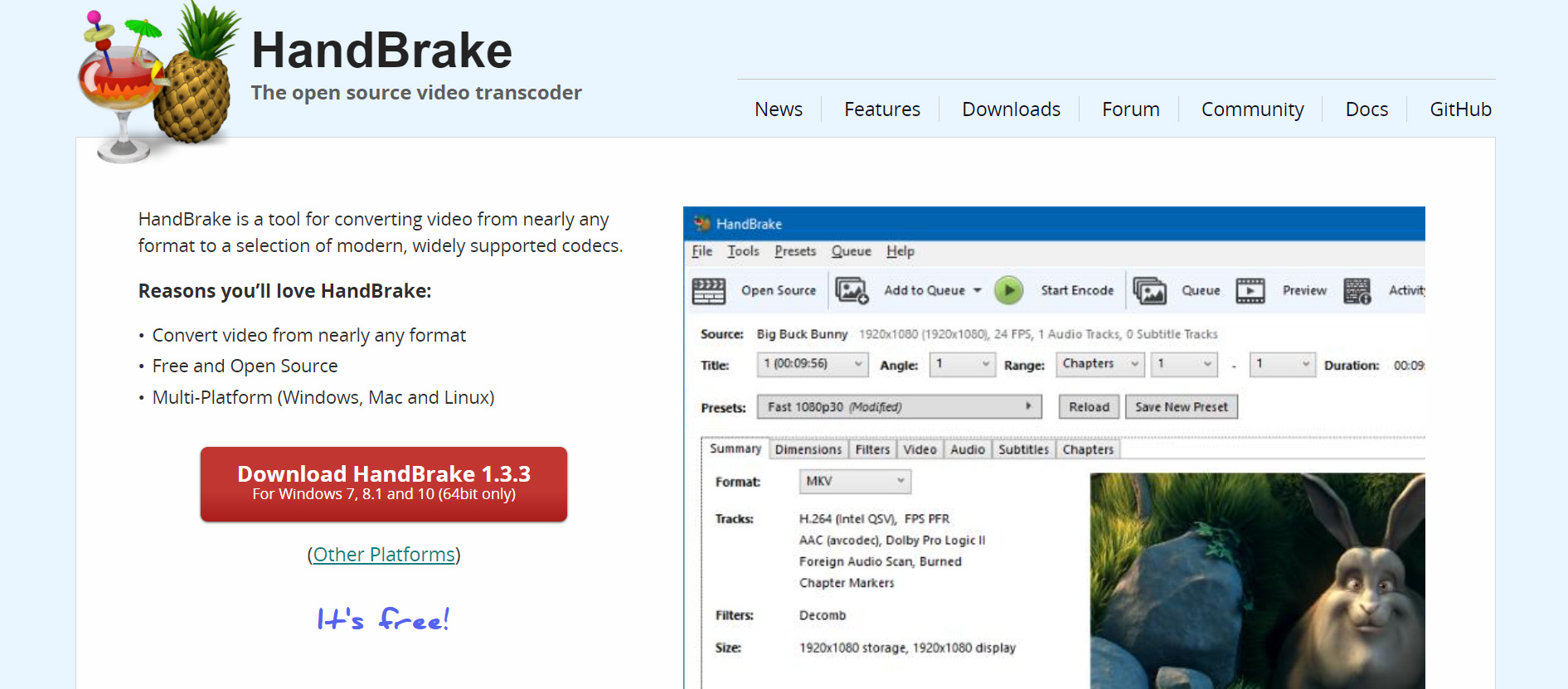Click the Reload preset button
The height and width of the screenshot is (689, 1568).
[x=1089, y=407]
